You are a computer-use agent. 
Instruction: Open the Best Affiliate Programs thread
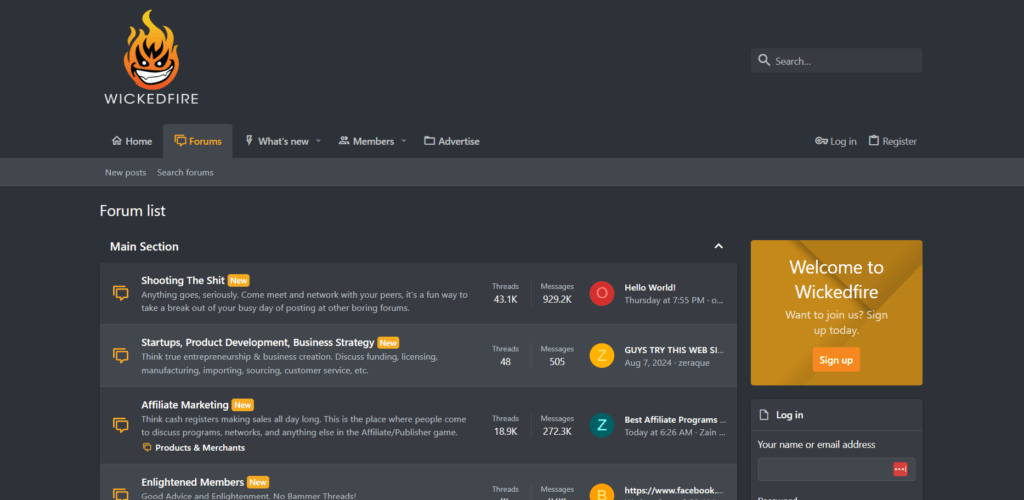pos(675,420)
